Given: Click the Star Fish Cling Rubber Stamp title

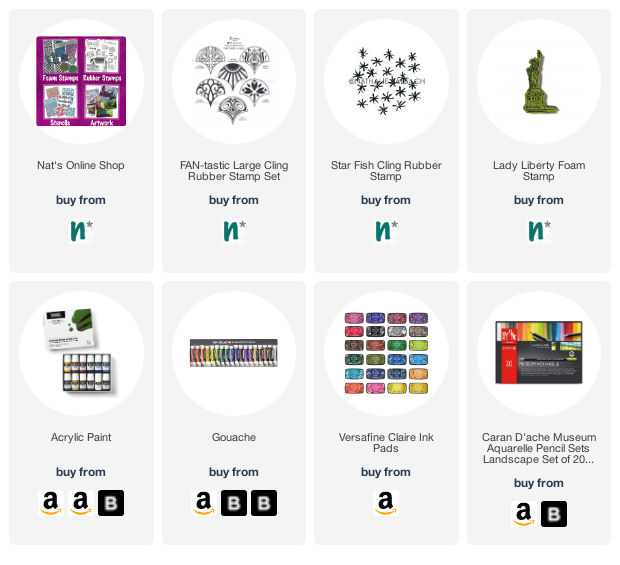Looking at the screenshot, I should (x=386, y=171).
